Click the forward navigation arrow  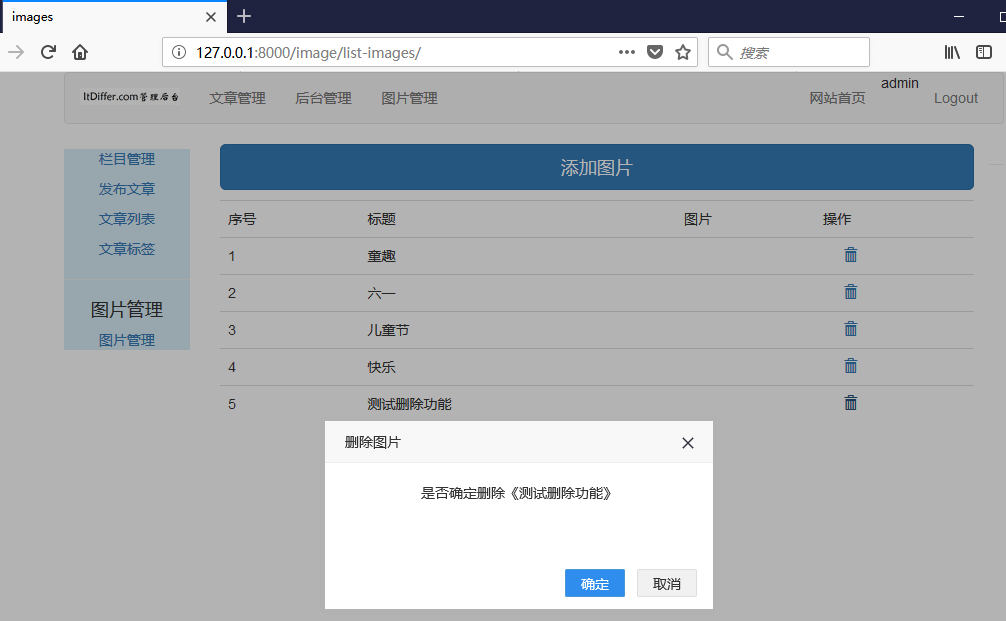tap(16, 52)
